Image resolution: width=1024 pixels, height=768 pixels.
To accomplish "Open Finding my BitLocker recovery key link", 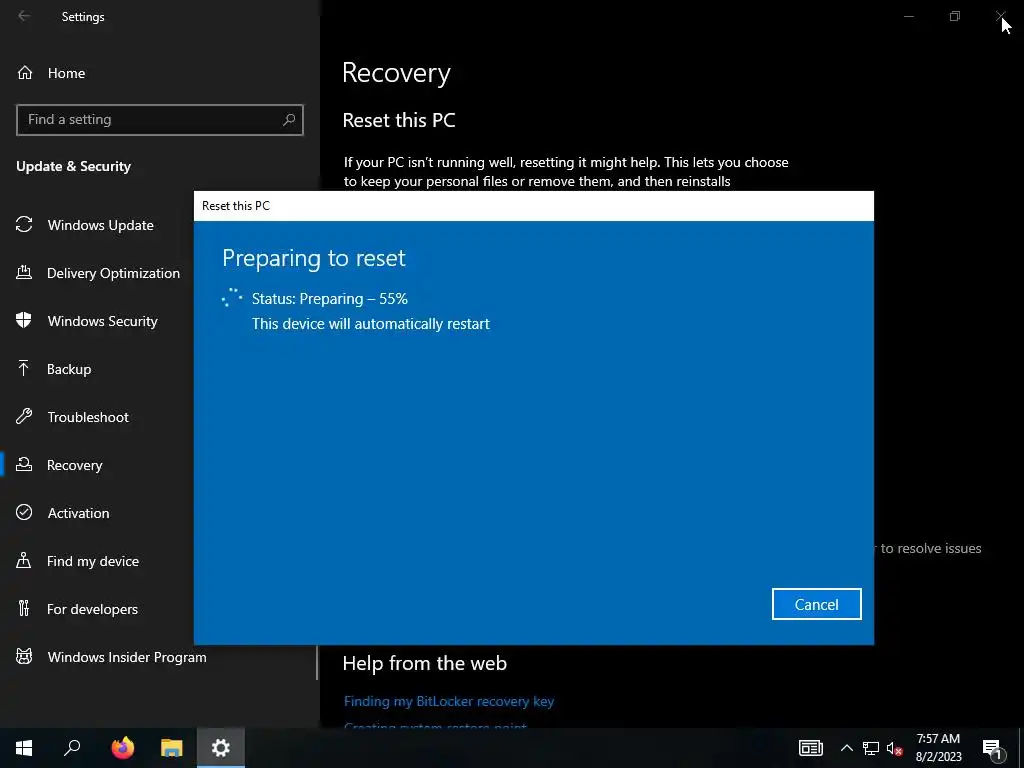I will [x=449, y=701].
